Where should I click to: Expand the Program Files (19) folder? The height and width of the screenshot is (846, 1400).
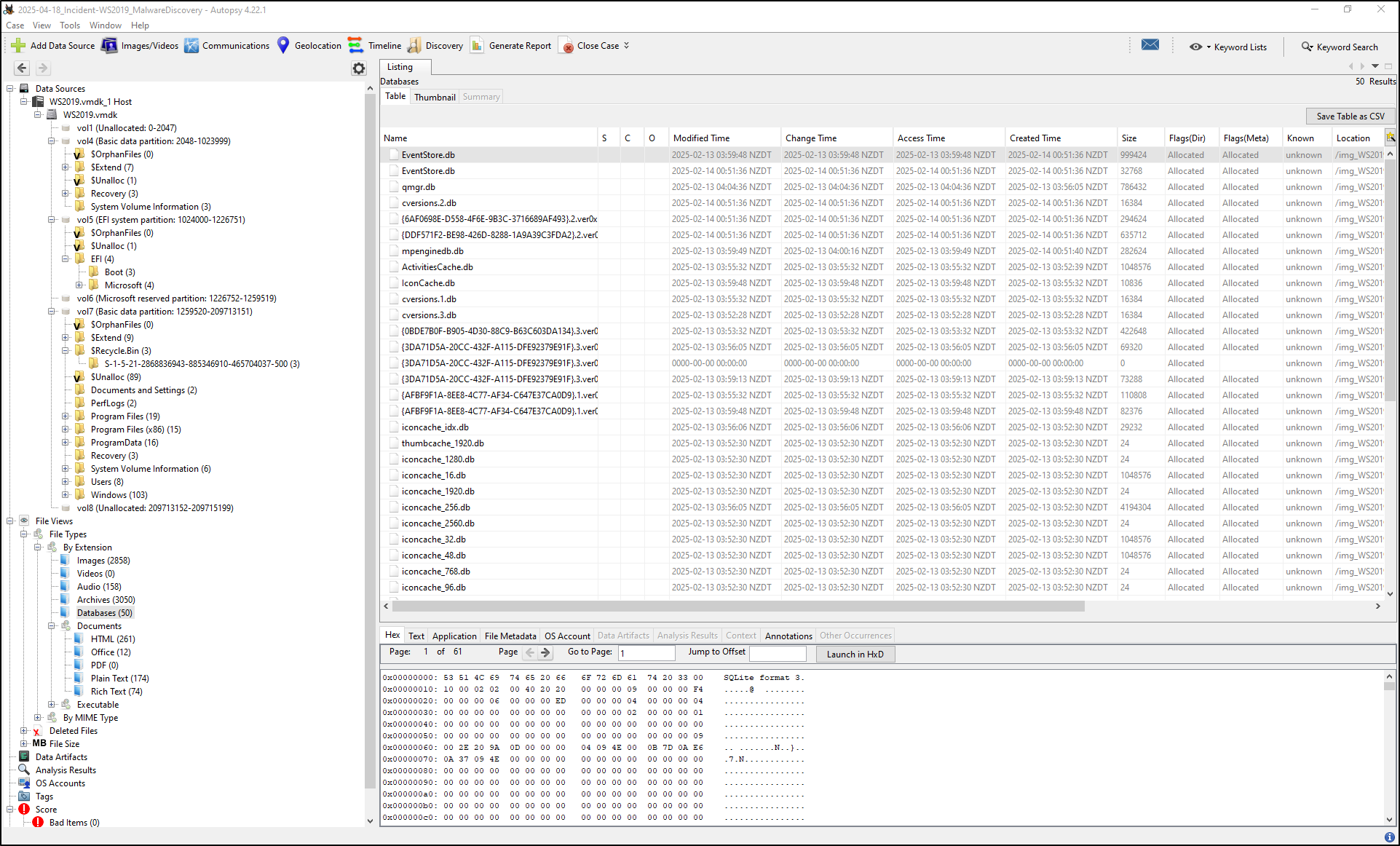[x=66, y=416]
